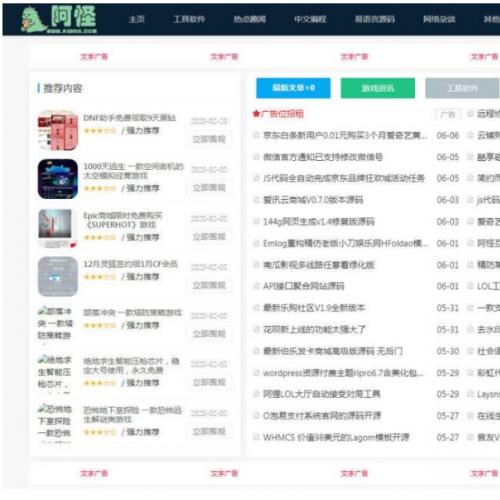Switch to the blue 最新文章+0 tab
The width and height of the screenshot is (500, 500).
[x=293, y=88]
